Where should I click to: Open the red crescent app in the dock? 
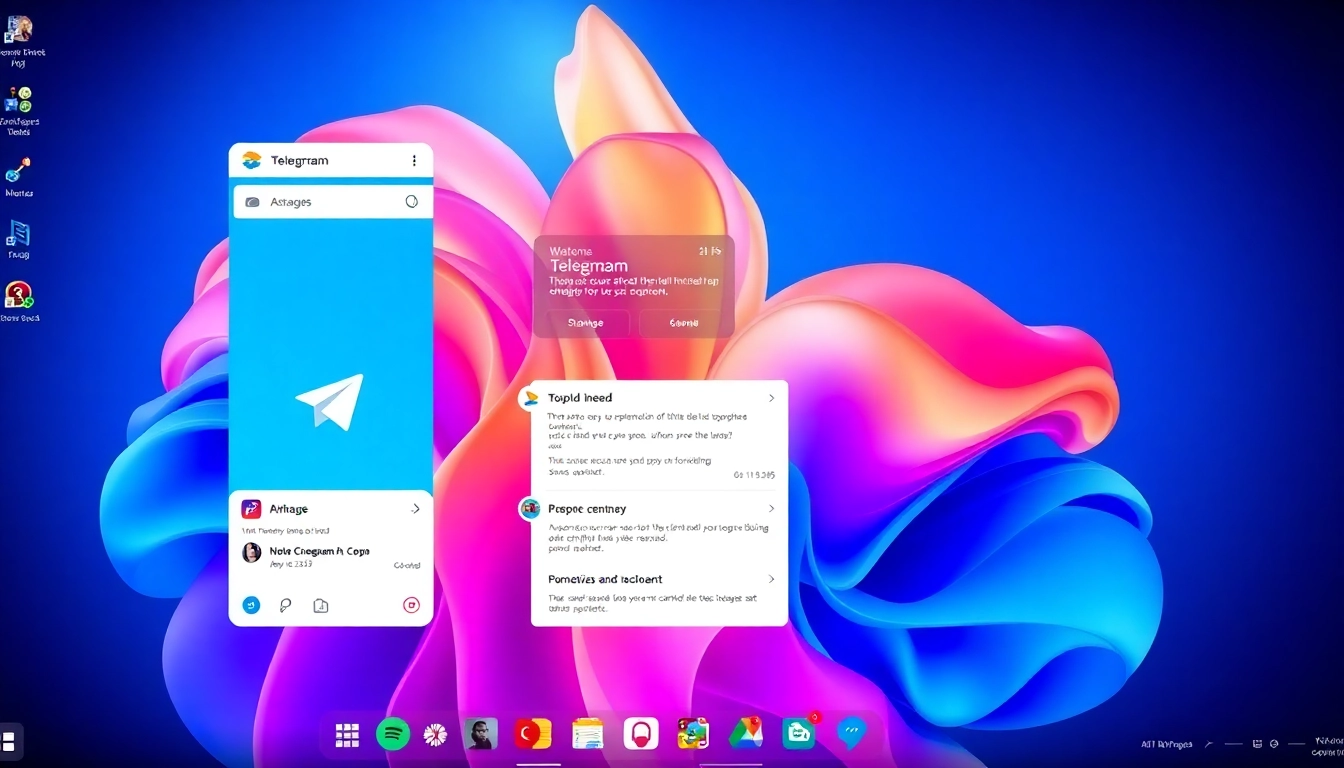click(533, 734)
